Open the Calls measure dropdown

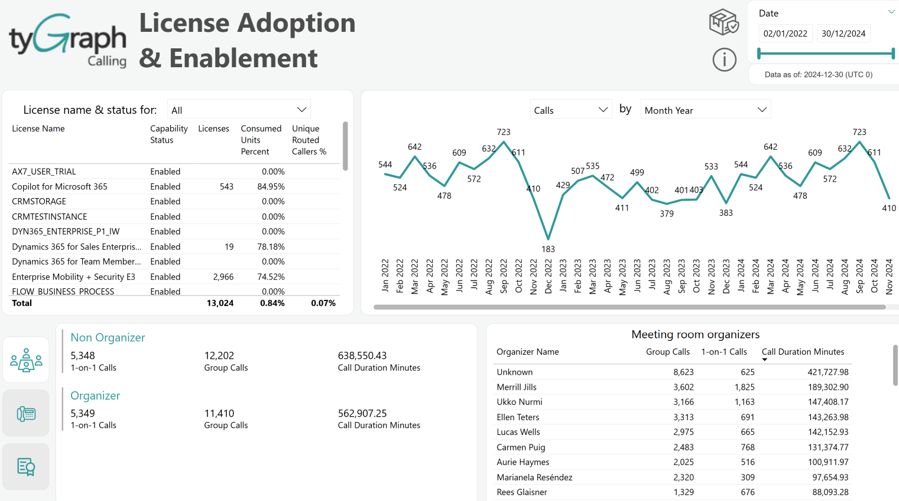coord(570,110)
